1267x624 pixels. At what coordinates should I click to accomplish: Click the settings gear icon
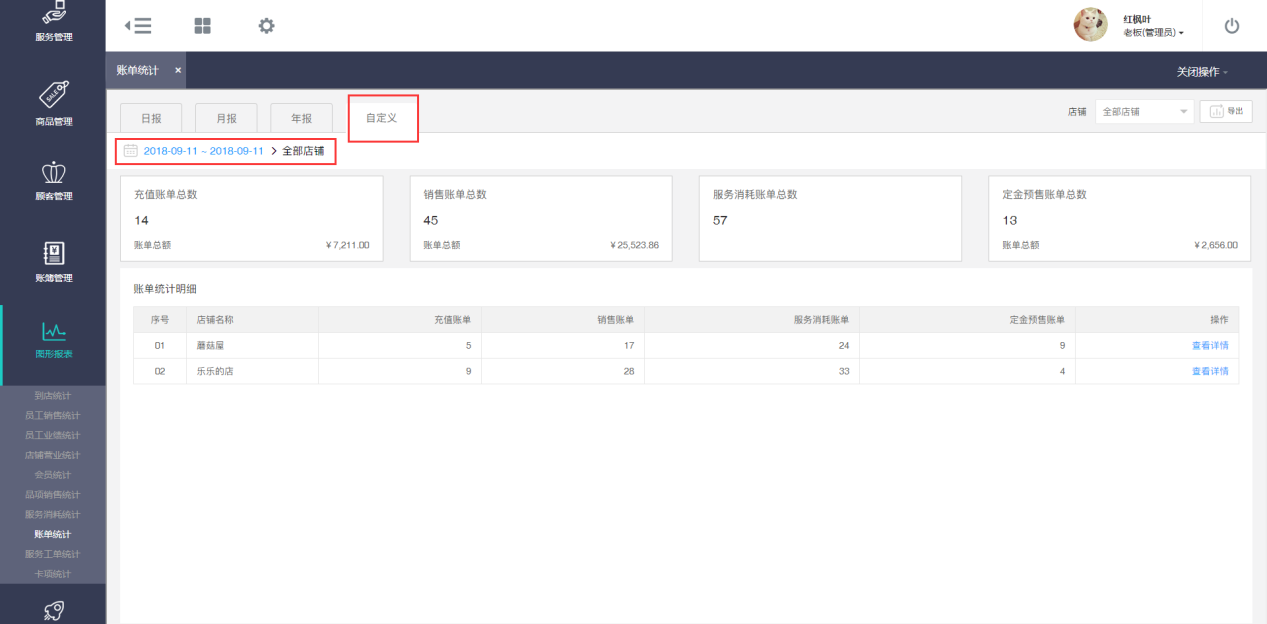tap(266, 26)
